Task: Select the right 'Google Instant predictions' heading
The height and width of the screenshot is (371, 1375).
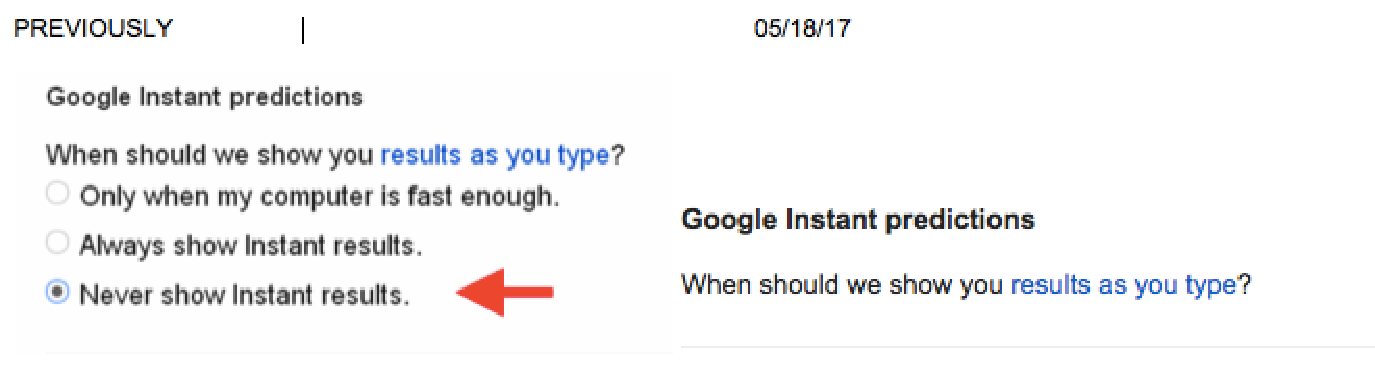Action: point(858,220)
